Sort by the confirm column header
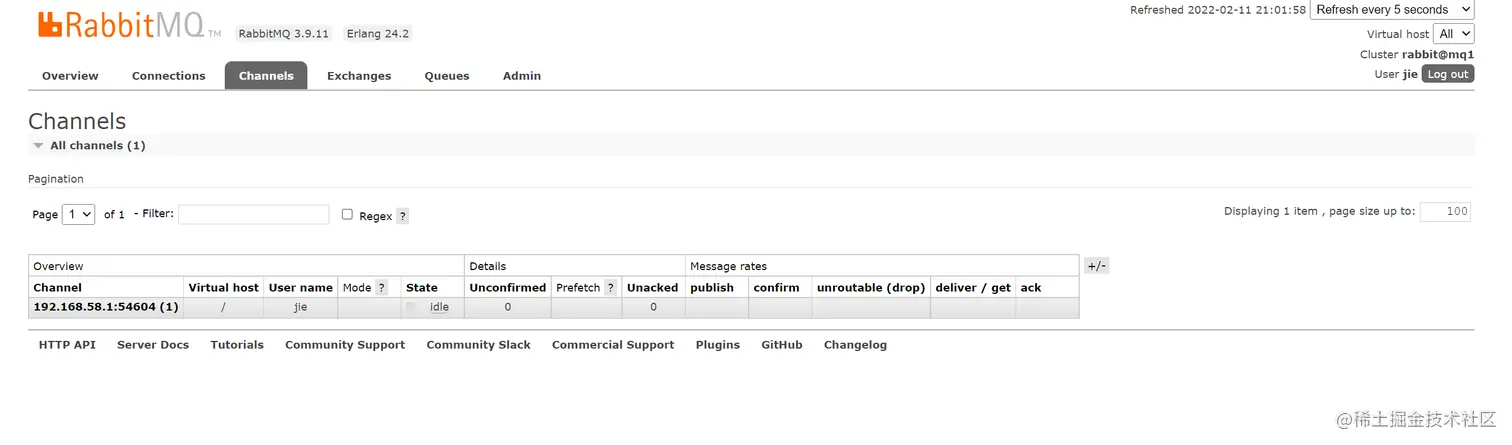This screenshot has width=1512, height=445. tap(777, 288)
